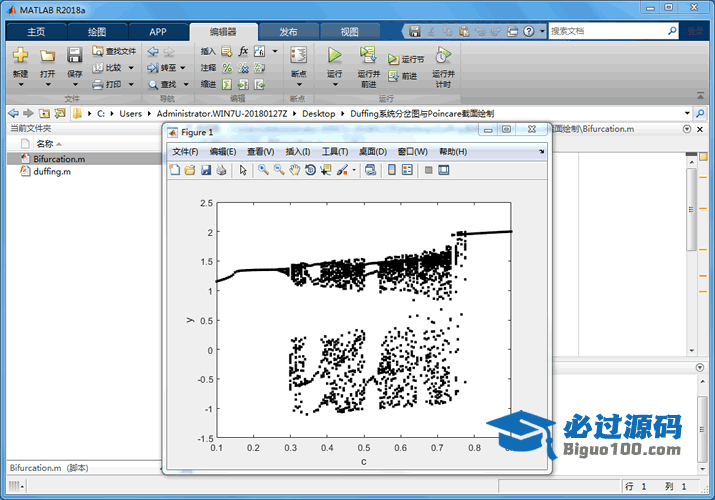Click the search documentation input field
The width and height of the screenshot is (715, 500).
(x=606, y=31)
